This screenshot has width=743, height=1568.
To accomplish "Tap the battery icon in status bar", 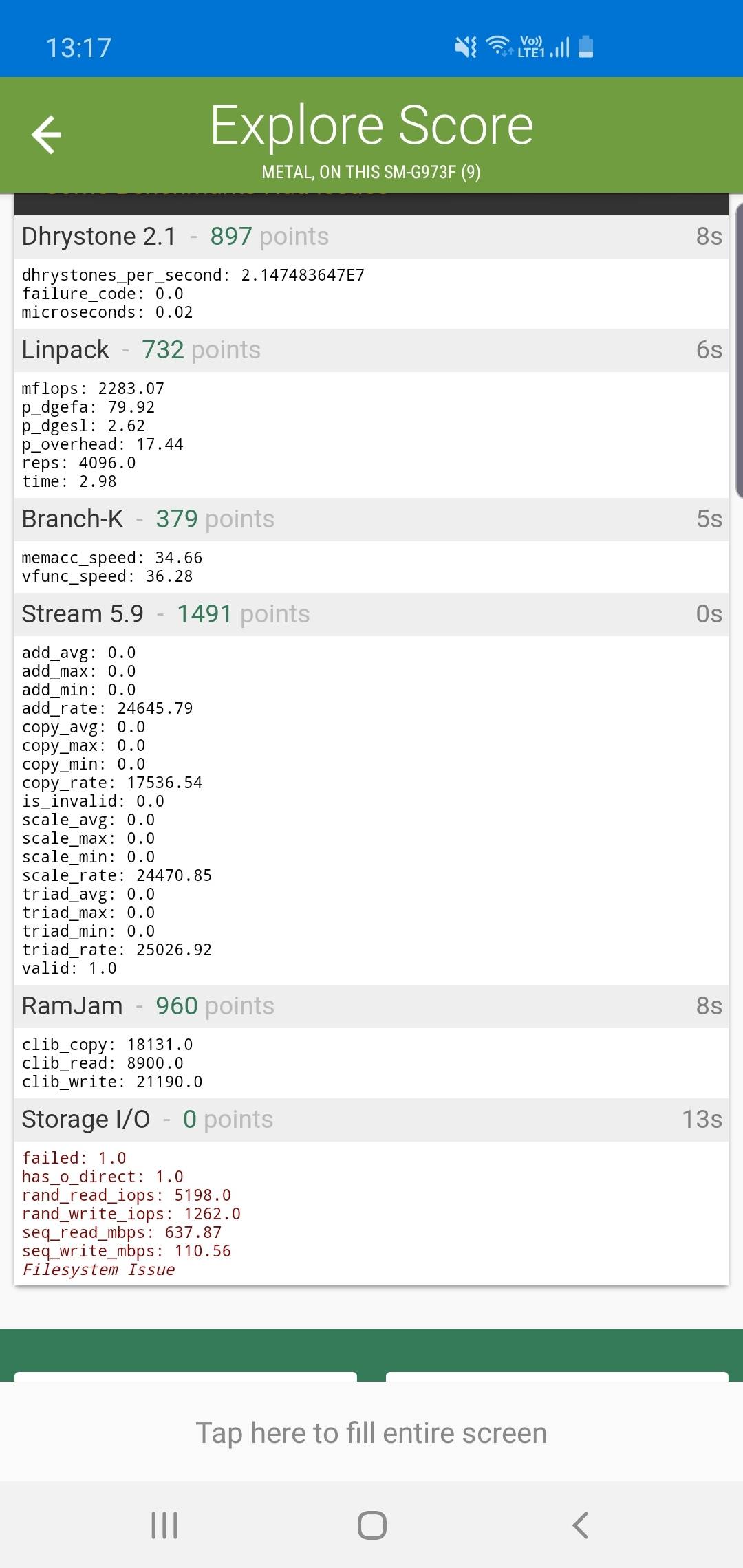I will pos(586,47).
